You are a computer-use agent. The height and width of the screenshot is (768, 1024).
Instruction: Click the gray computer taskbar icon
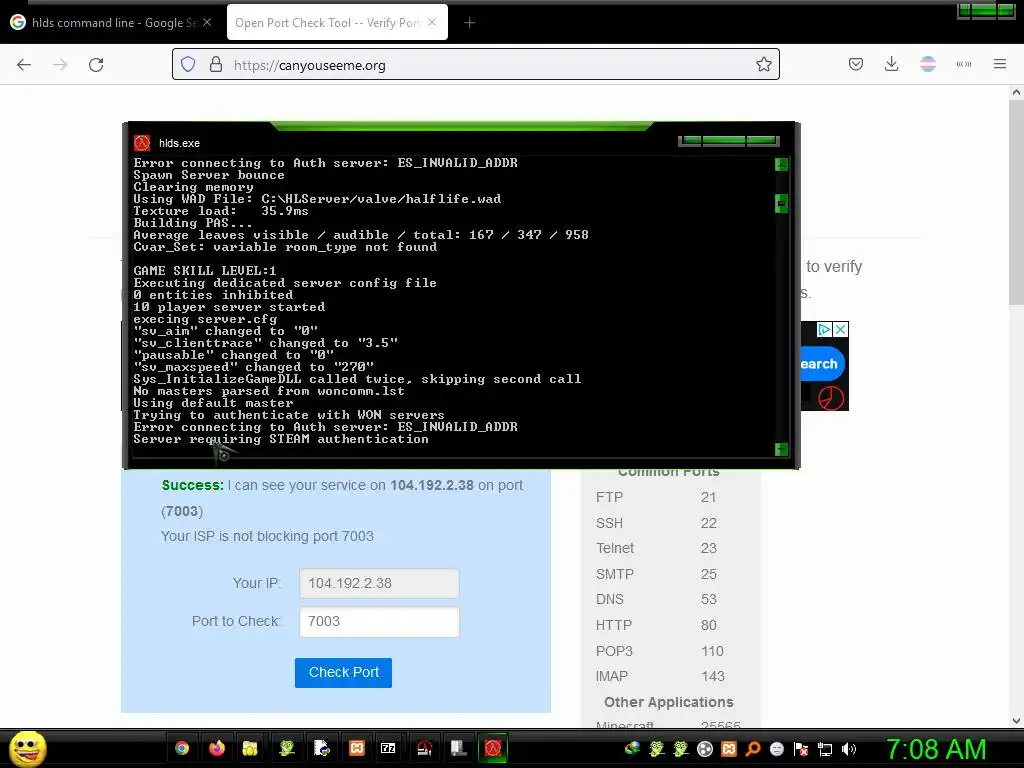pos(458,748)
